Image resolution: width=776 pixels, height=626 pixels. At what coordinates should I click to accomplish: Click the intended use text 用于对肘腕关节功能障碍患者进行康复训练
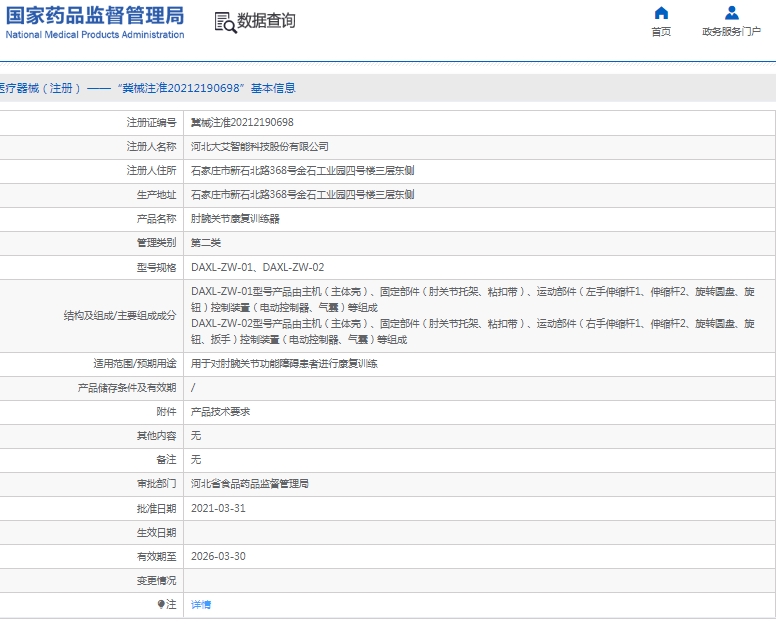(285, 364)
